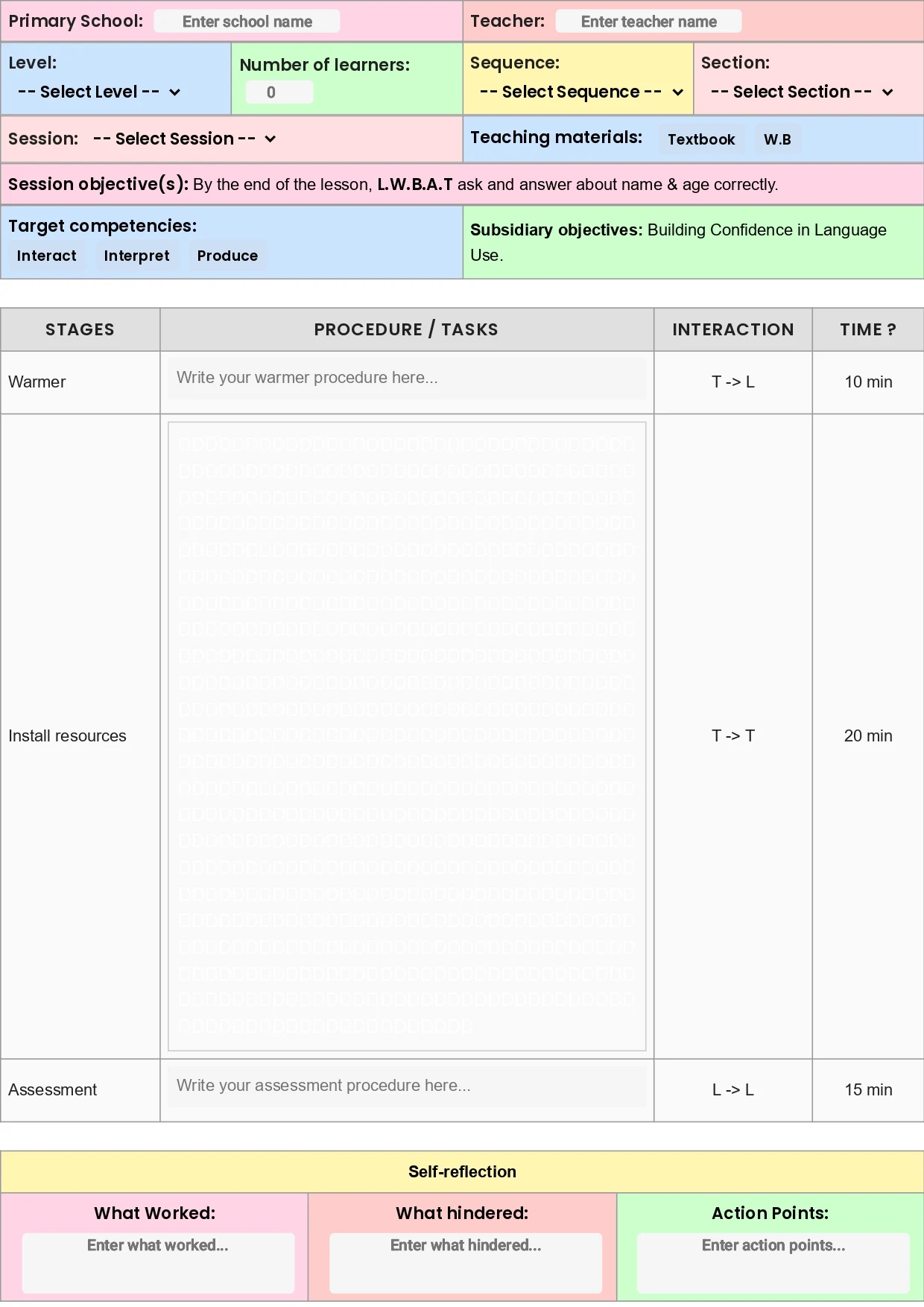Click the warmer procedure text field
Image resolution: width=924 pixels, height=1307 pixels.
407,379
